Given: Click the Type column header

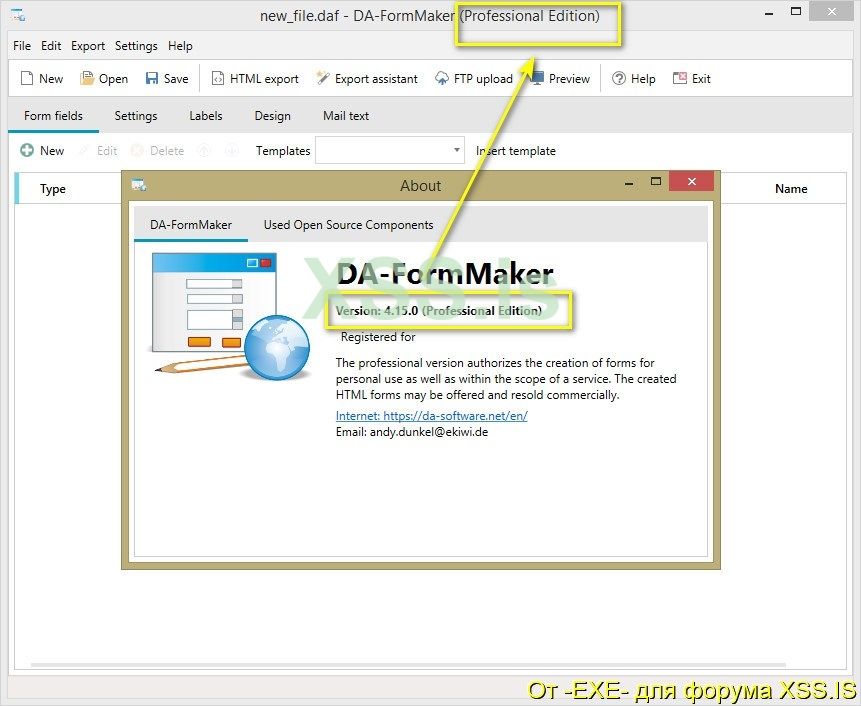Looking at the screenshot, I should [53, 189].
